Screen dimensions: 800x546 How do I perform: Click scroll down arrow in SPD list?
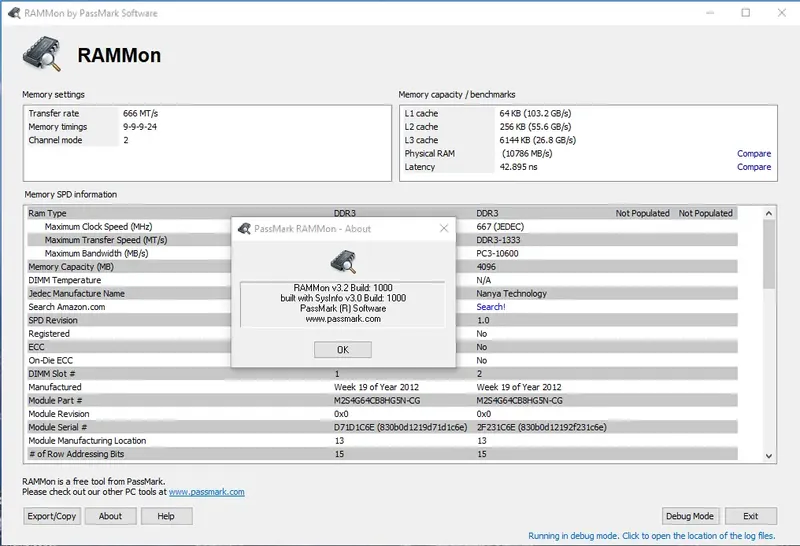click(769, 456)
